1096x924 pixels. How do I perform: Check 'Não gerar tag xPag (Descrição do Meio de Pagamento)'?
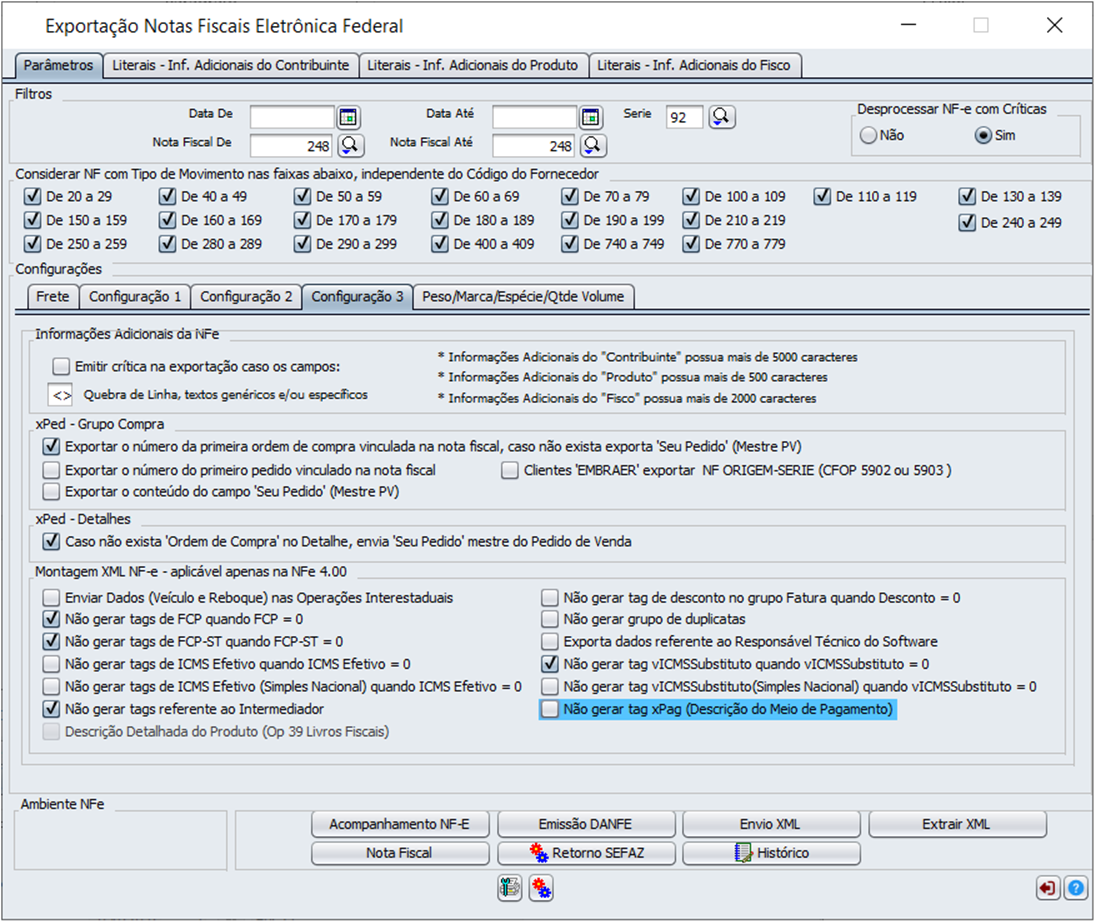(550, 709)
